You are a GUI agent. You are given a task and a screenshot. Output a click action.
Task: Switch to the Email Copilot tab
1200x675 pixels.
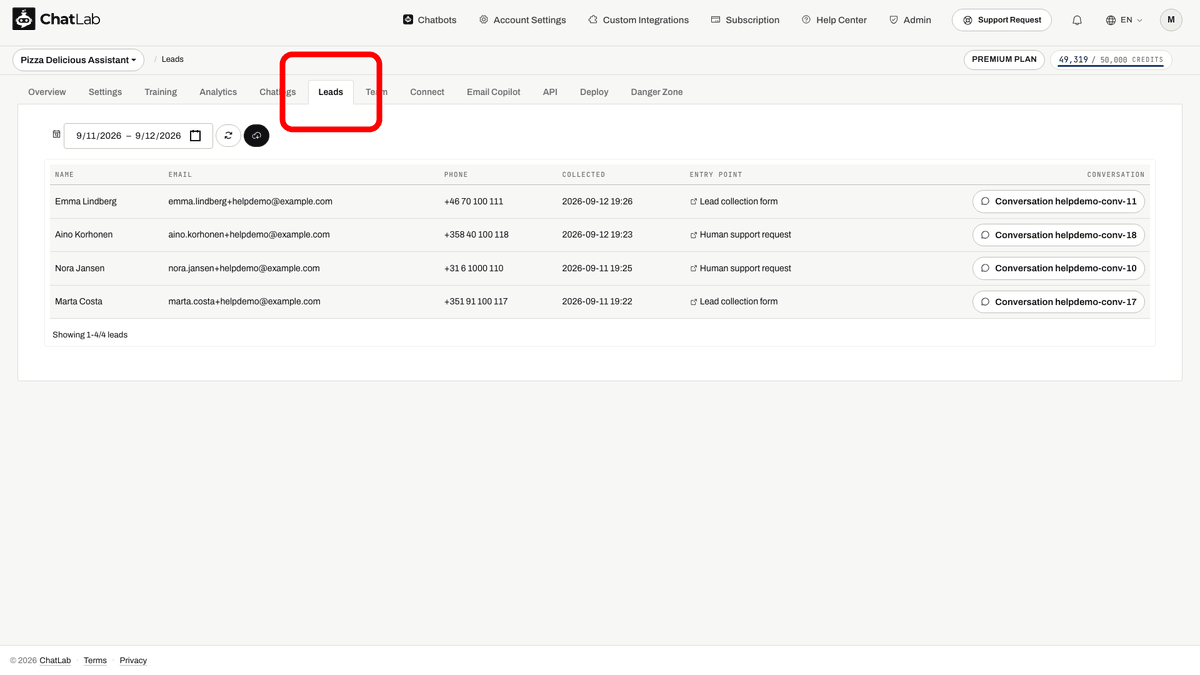(493, 92)
